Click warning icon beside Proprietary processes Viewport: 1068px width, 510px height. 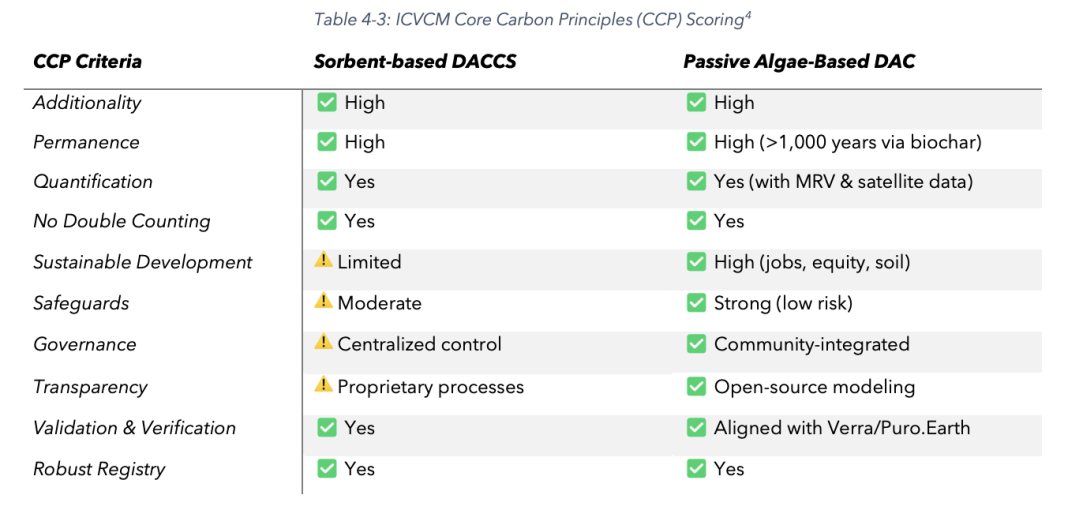pos(323,385)
